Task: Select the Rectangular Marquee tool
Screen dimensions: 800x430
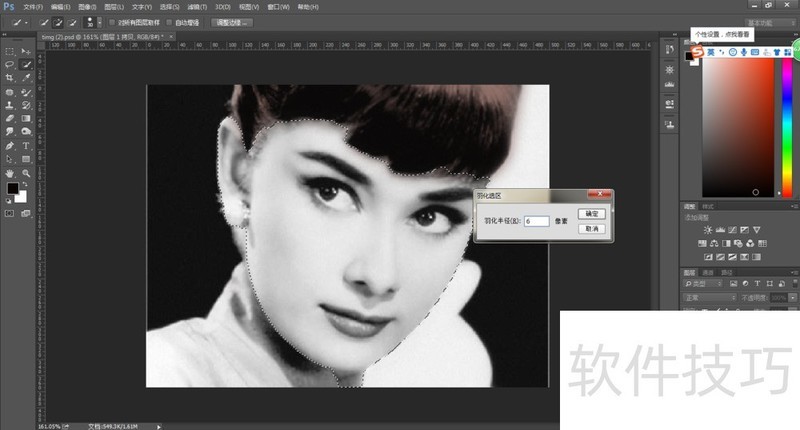Action: [9, 51]
